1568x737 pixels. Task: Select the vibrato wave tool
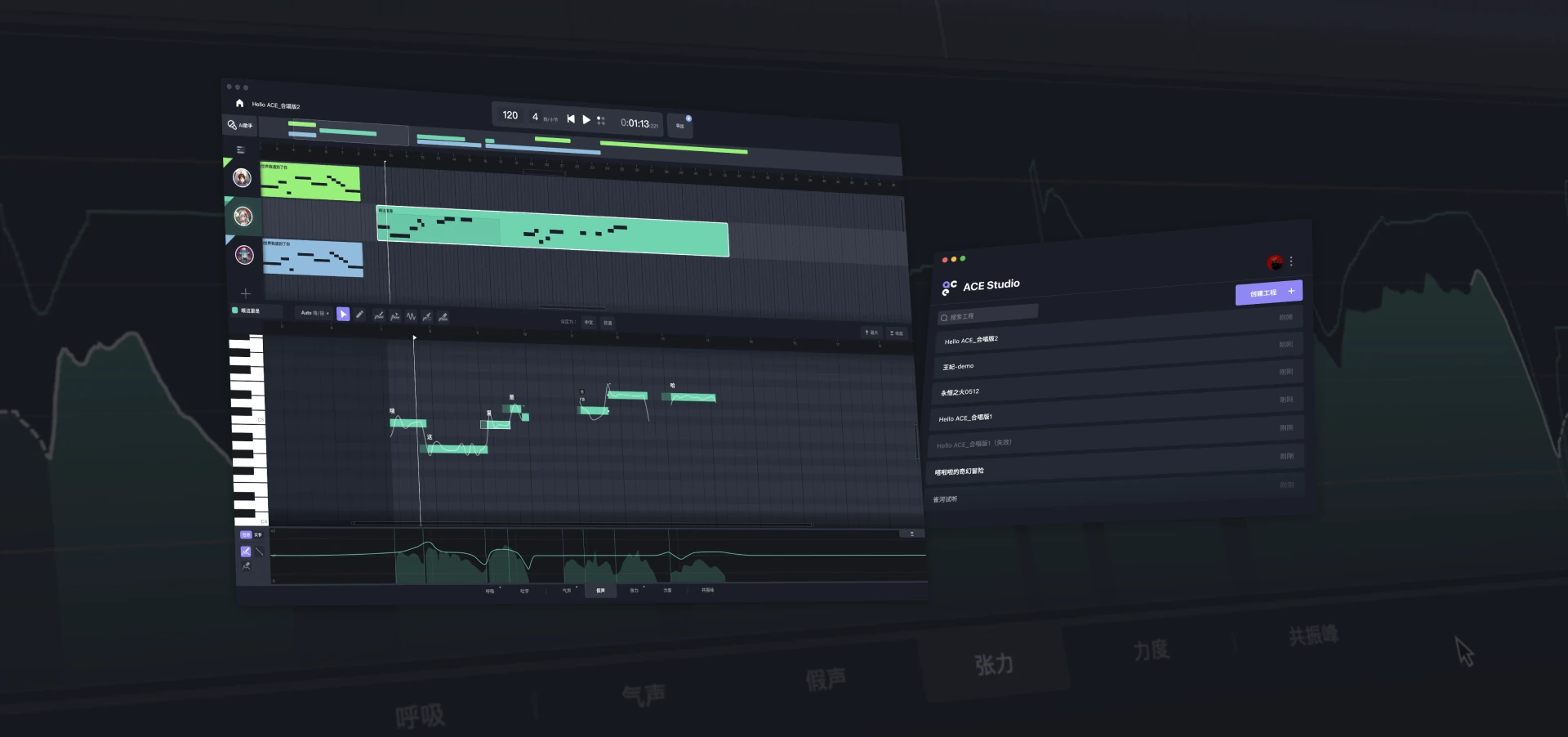click(x=411, y=316)
